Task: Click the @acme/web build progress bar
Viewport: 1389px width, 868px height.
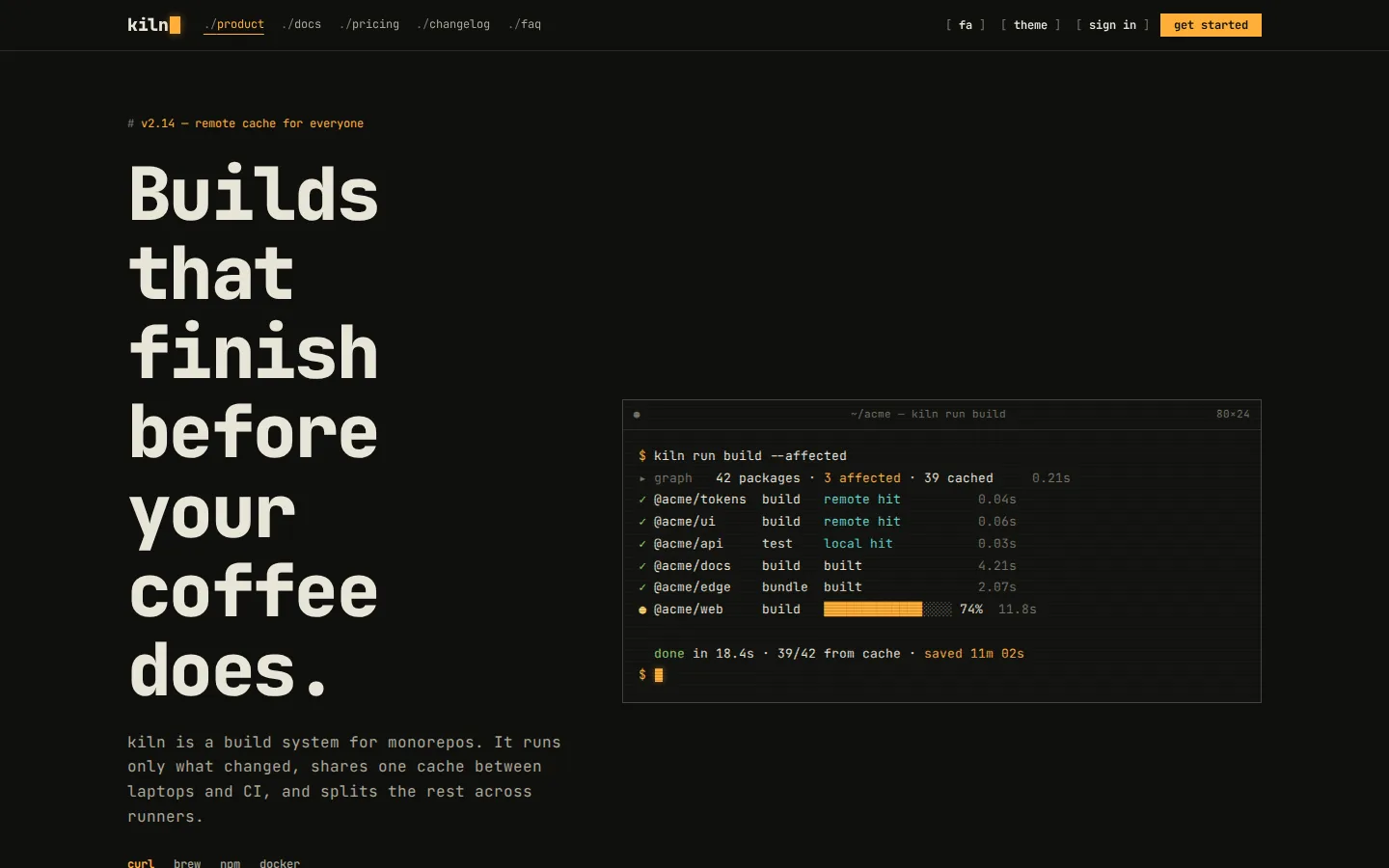Action: [887, 610]
